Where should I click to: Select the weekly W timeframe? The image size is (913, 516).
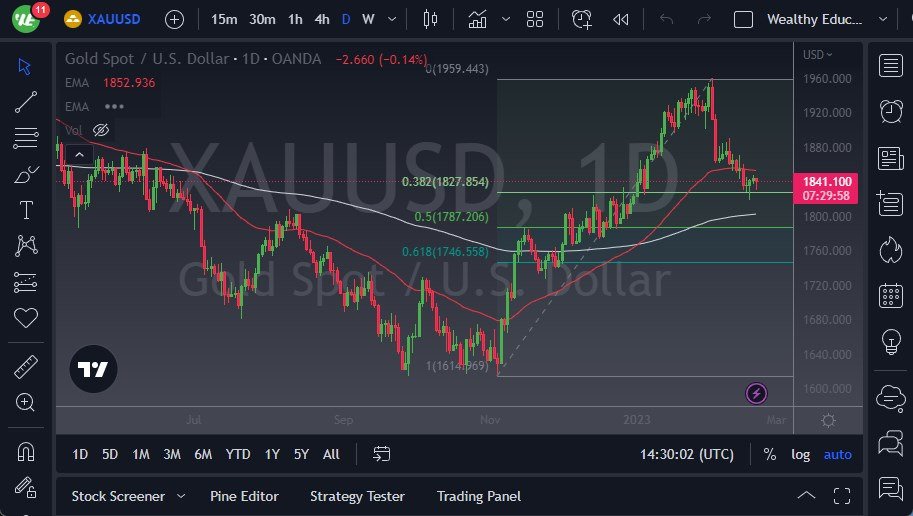pyautogui.click(x=368, y=19)
